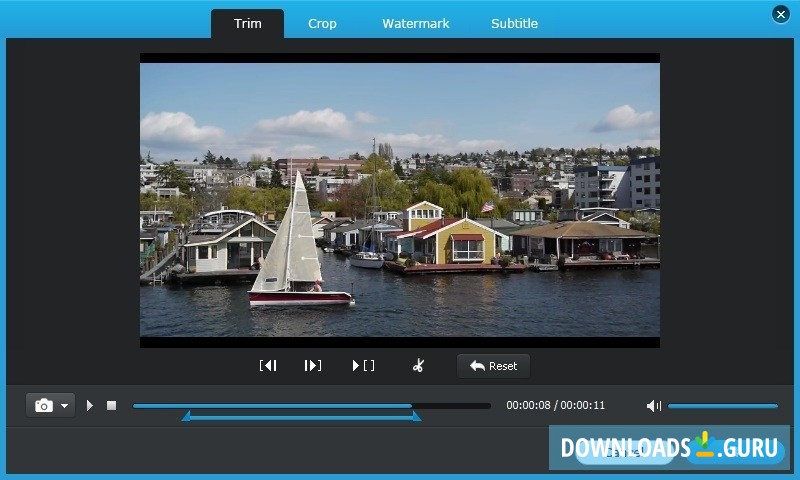Click the Reset button

coord(493,366)
